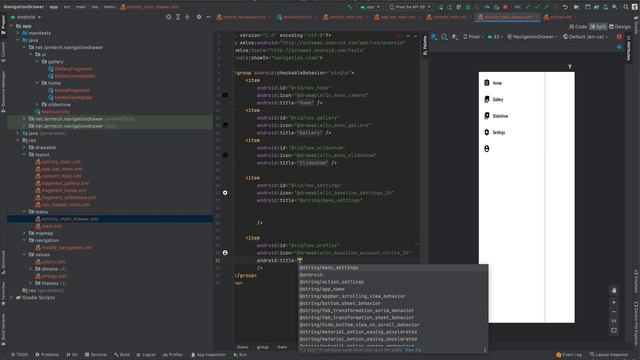Switch editor to Code view
This screenshot has width=640, height=360.
(578, 27)
